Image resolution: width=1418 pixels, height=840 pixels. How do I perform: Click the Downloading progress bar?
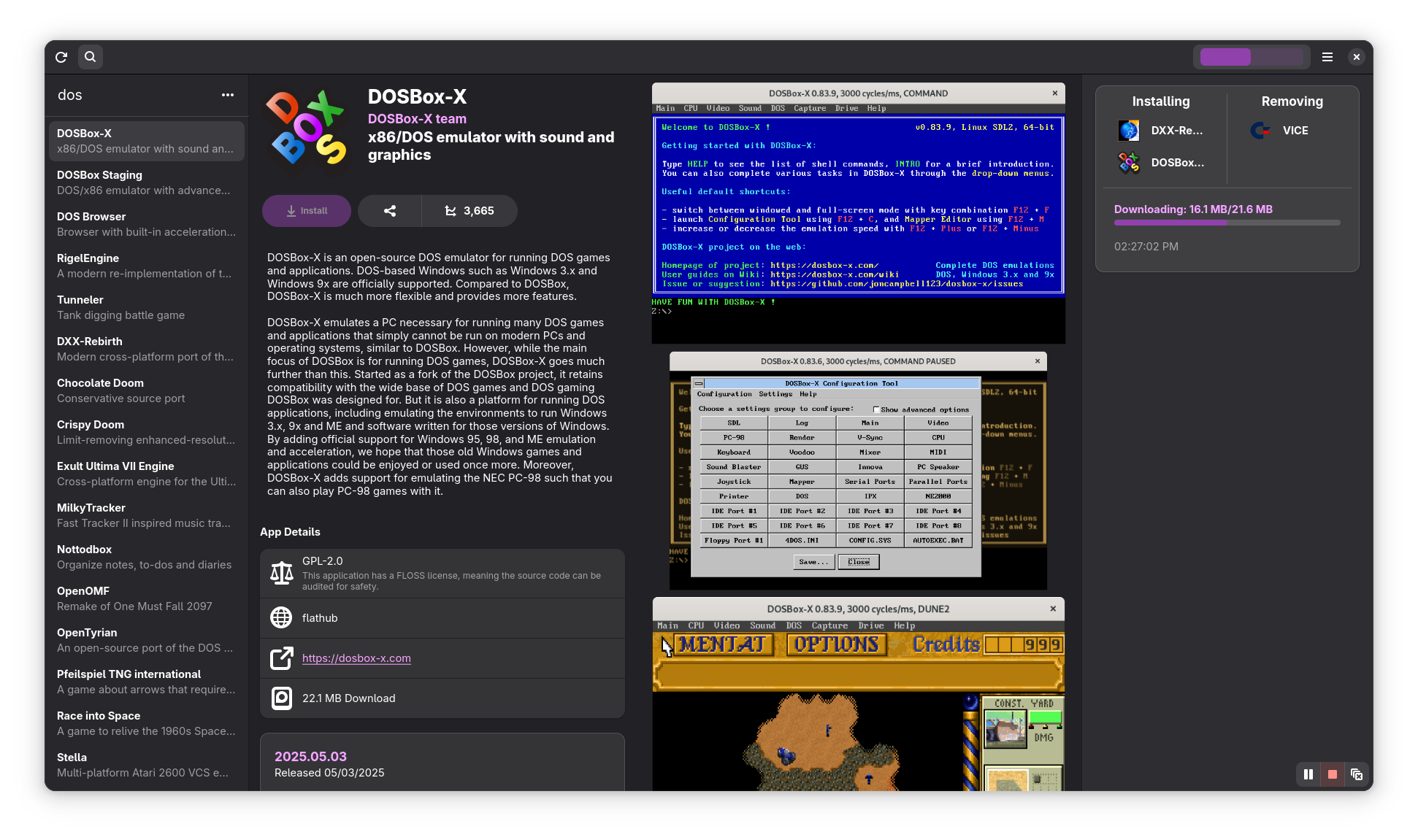click(x=1227, y=223)
